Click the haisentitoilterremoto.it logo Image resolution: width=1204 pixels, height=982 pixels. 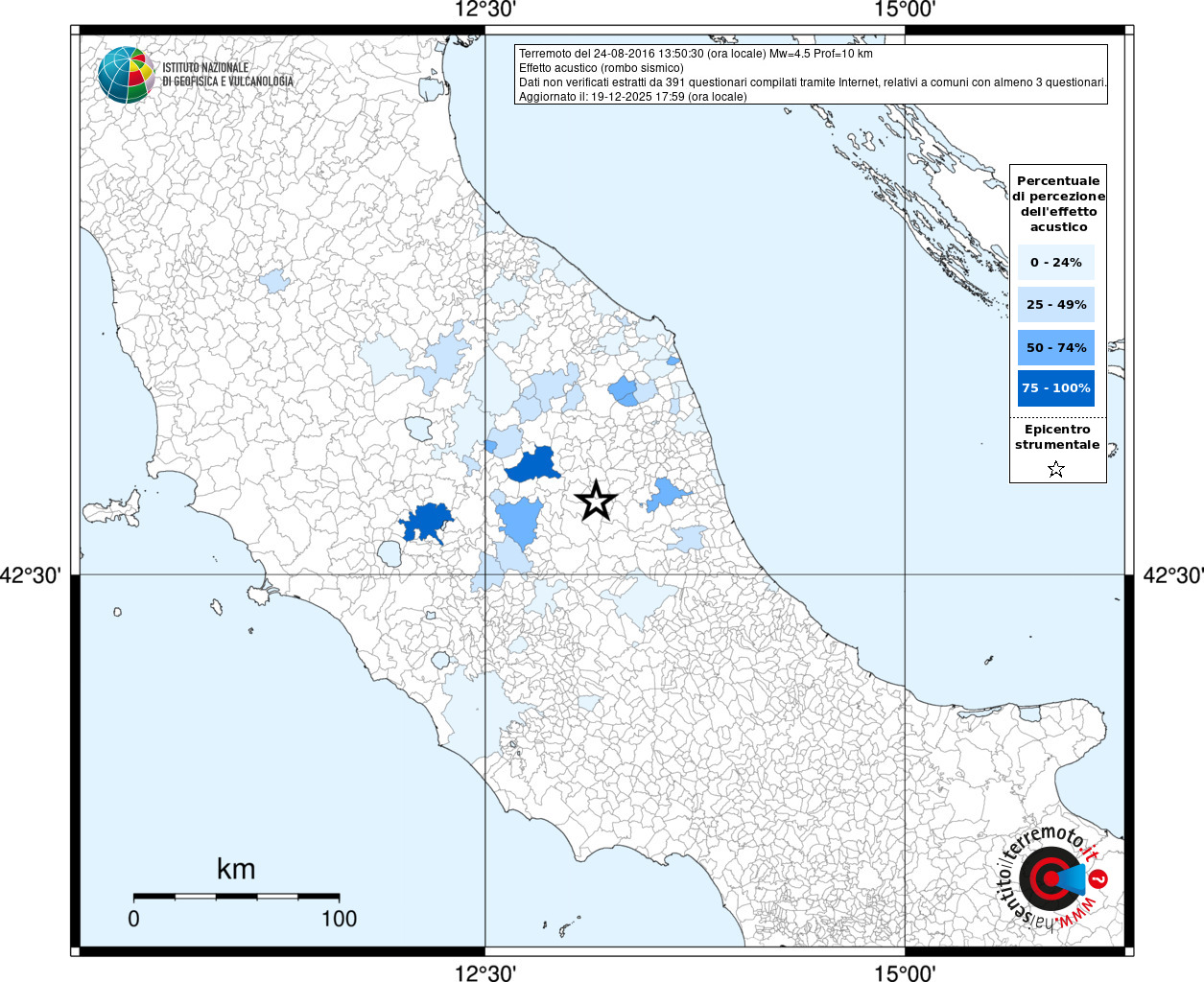[x=1053, y=877]
